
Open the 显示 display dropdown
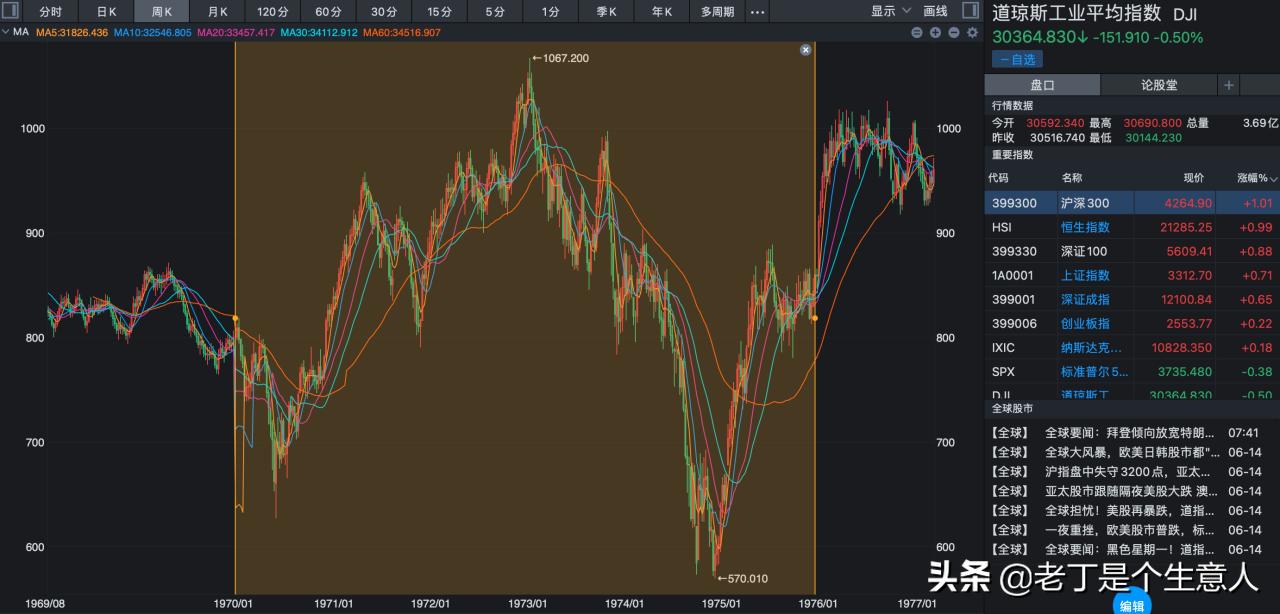(891, 11)
